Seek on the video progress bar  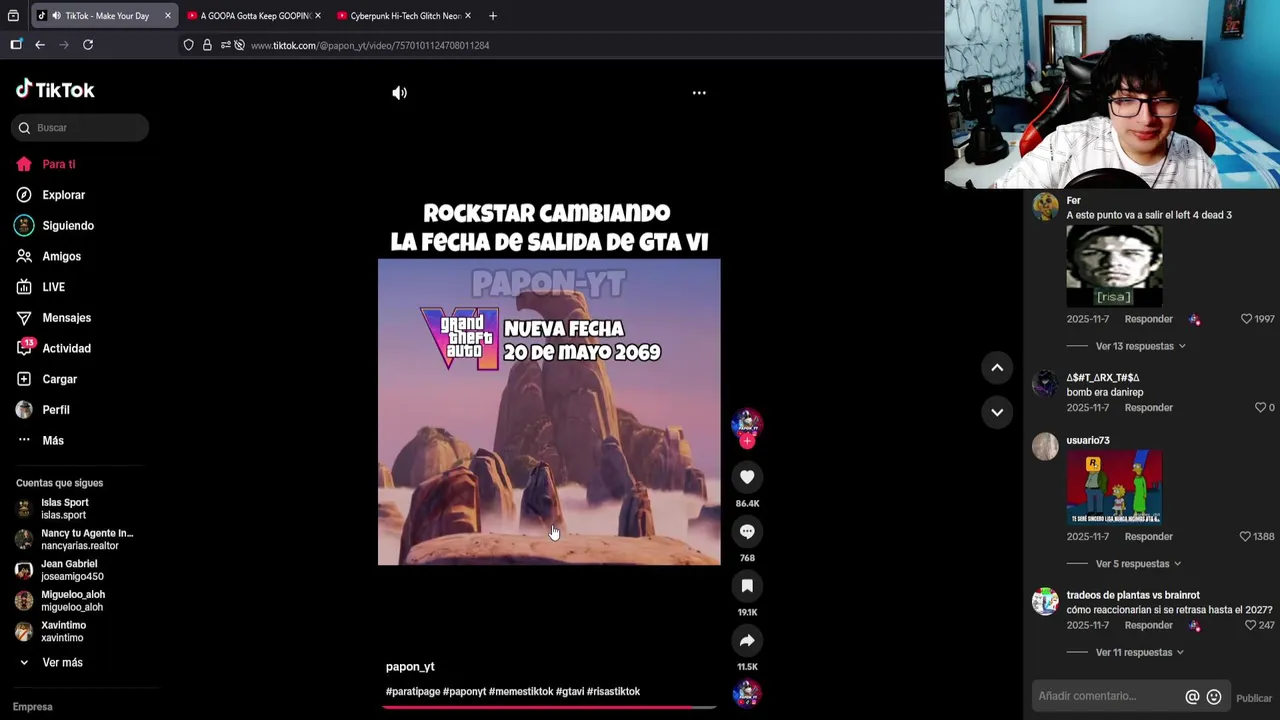pyautogui.click(x=549, y=707)
